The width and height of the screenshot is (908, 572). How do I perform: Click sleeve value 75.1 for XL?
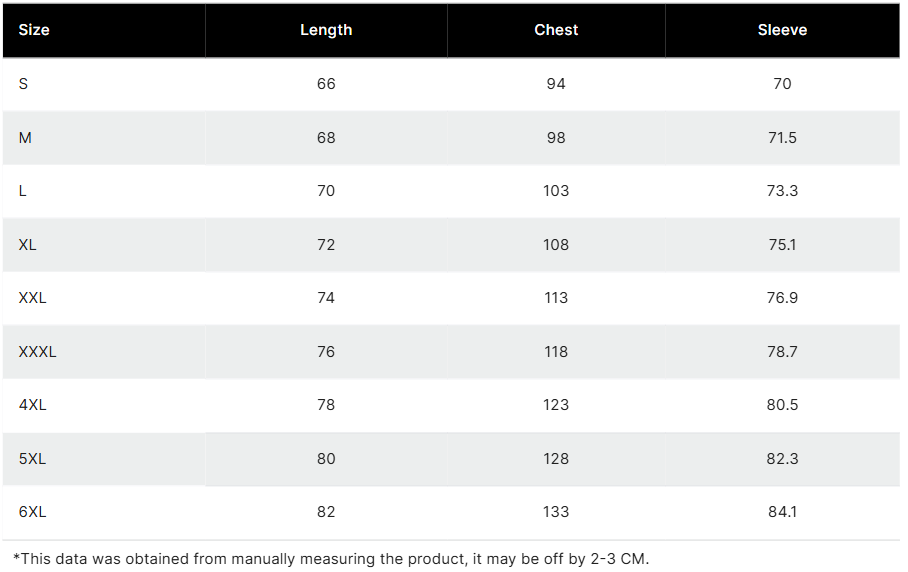[x=782, y=245]
